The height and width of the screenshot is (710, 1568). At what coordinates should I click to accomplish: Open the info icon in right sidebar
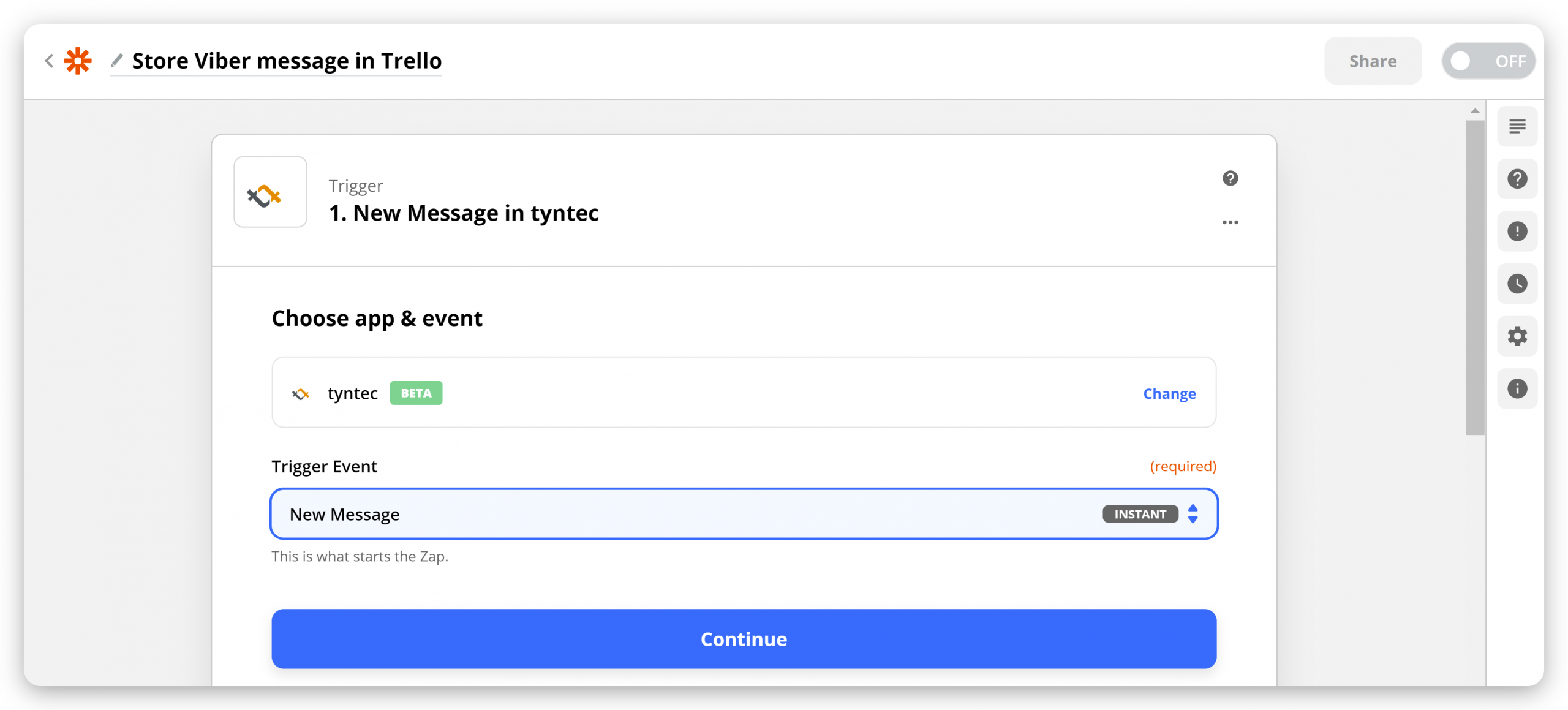[1517, 388]
